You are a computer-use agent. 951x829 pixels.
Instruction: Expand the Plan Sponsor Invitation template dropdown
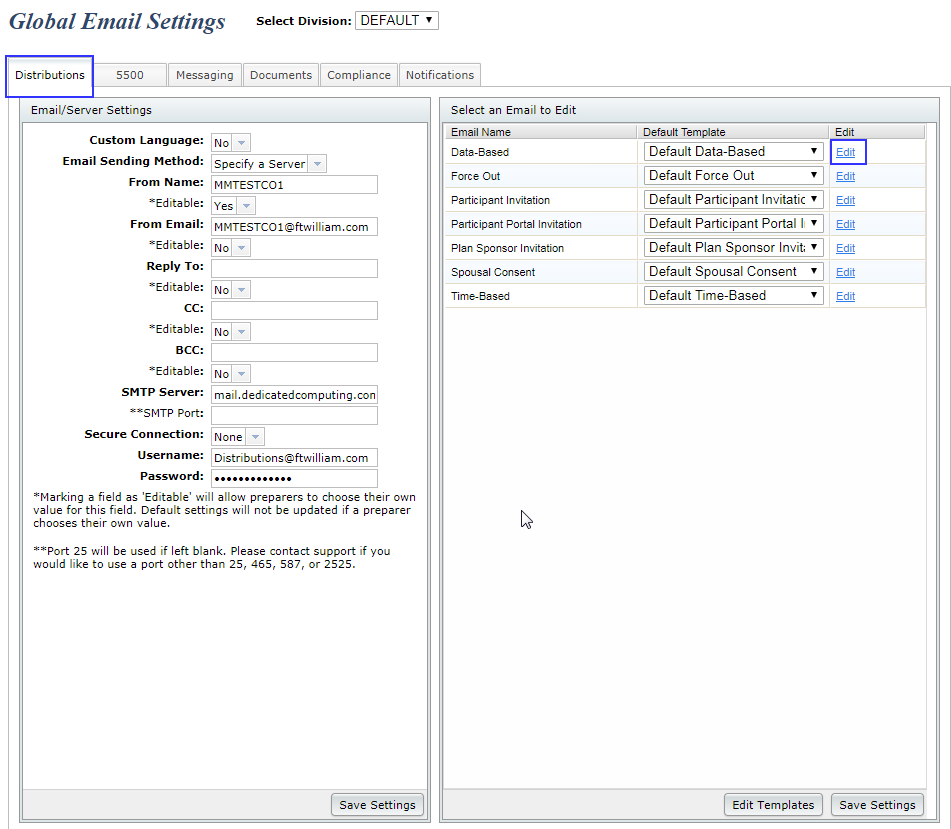point(733,248)
